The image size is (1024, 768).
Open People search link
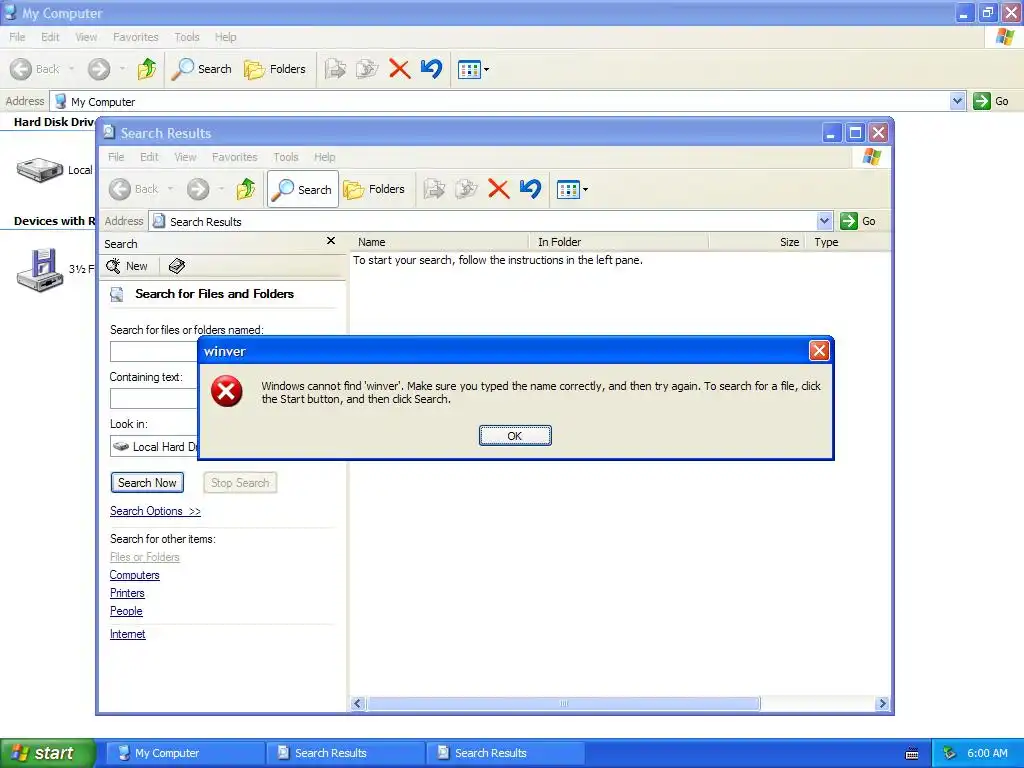pyautogui.click(x=126, y=611)
